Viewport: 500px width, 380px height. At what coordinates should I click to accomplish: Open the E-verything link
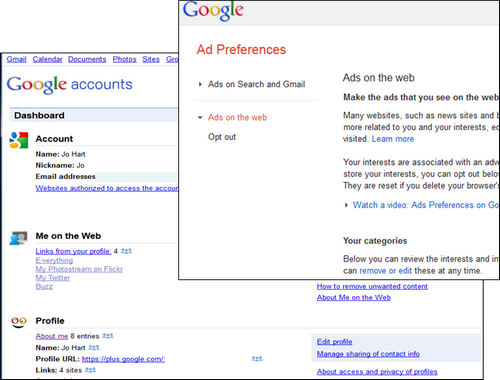tap(54, 260)
